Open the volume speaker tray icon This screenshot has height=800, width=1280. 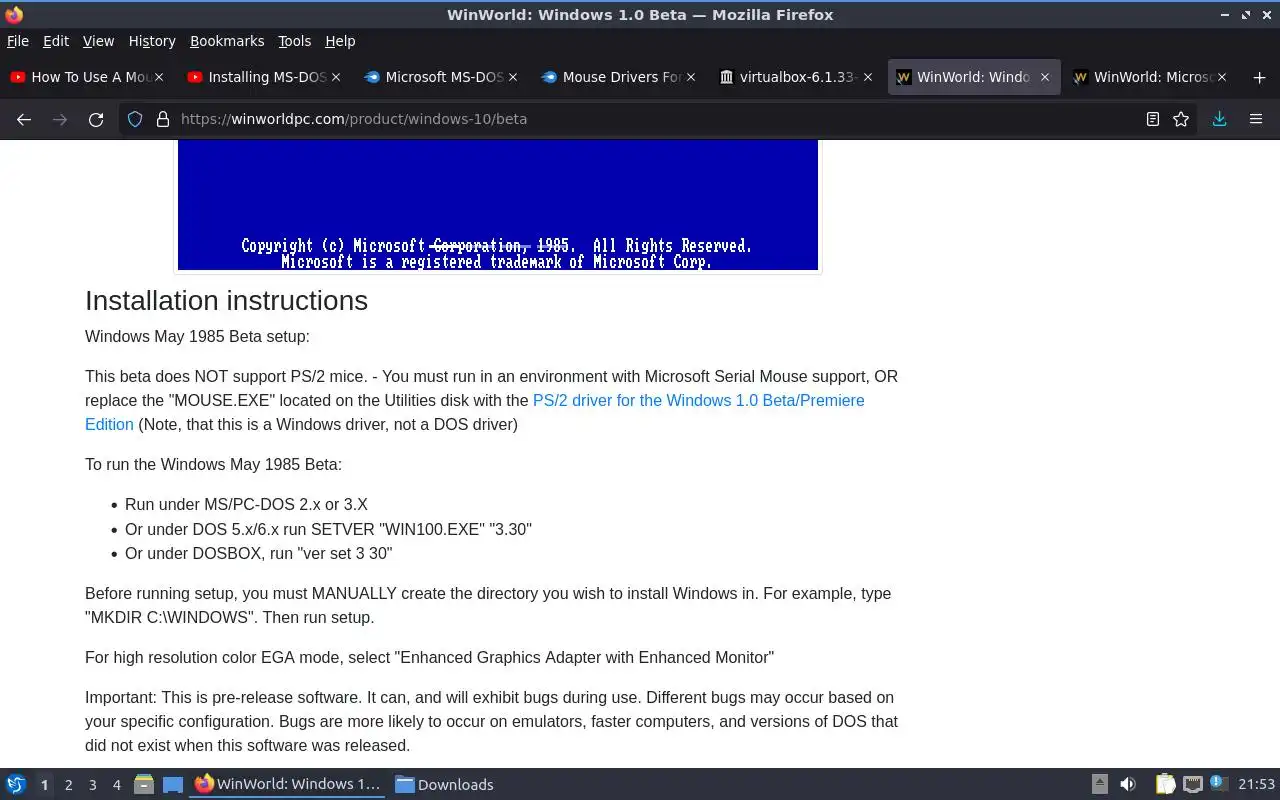tap(1128, 784)
